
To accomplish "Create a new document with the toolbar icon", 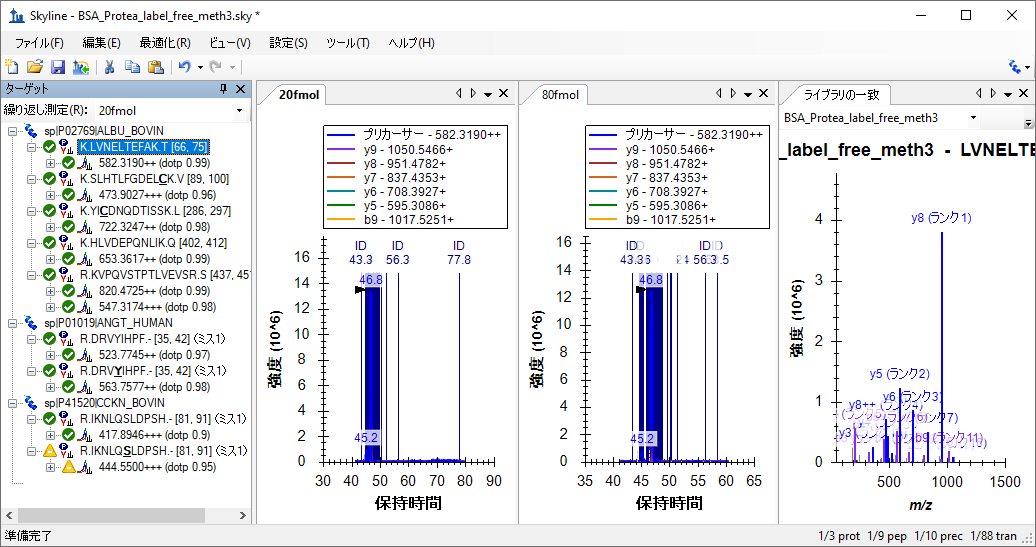I will coord(11,67).
